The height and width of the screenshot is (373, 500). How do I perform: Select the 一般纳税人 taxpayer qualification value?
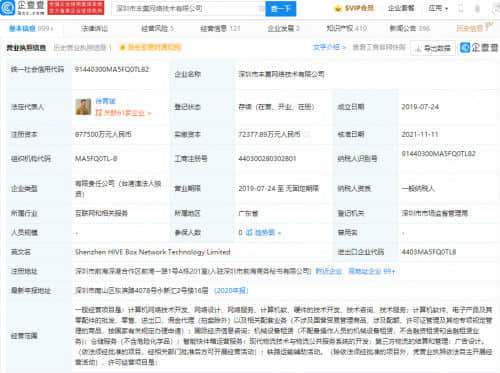(418, 189)
